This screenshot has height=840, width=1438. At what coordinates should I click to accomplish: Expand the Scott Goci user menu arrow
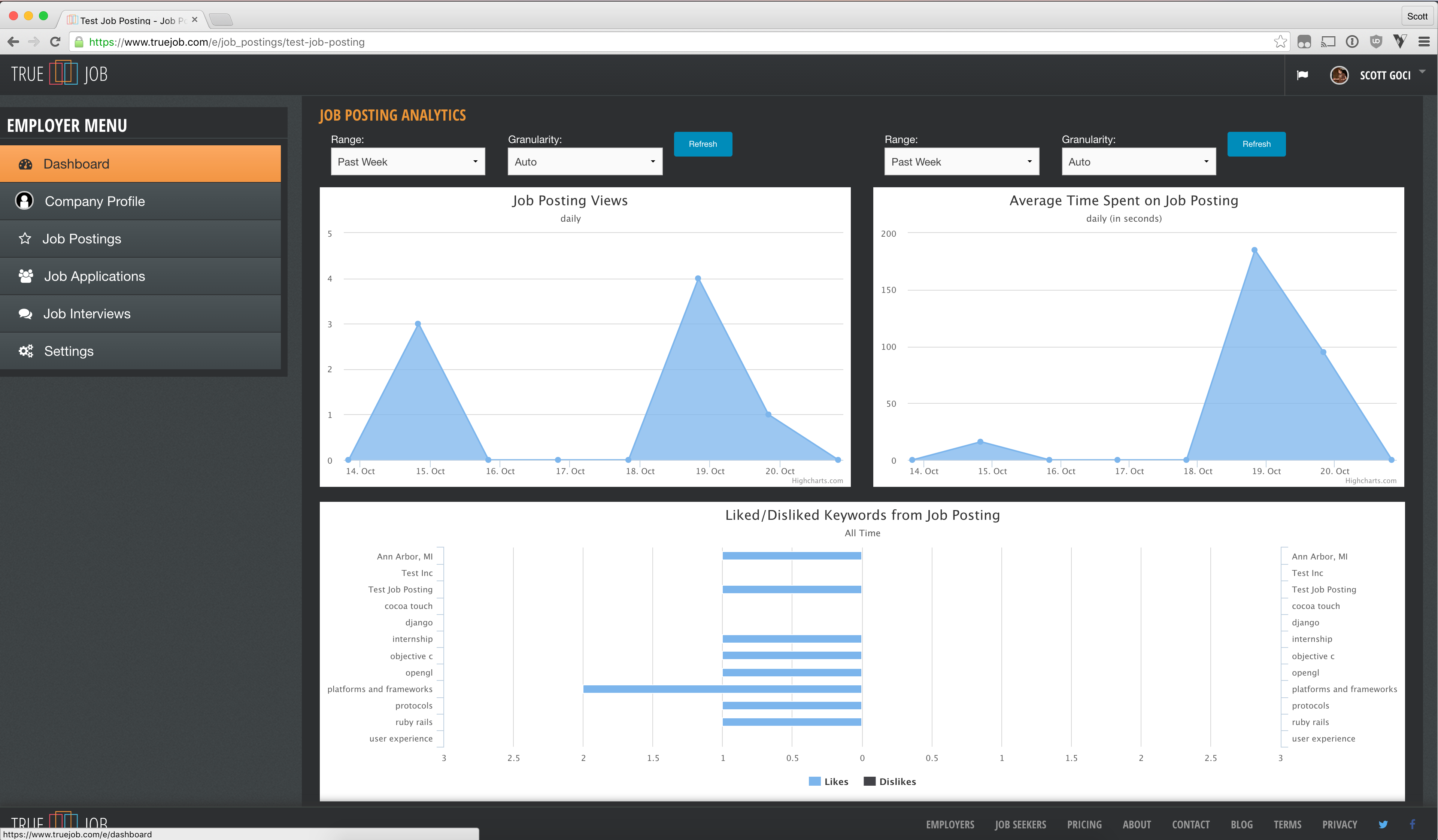(1422, 72)
